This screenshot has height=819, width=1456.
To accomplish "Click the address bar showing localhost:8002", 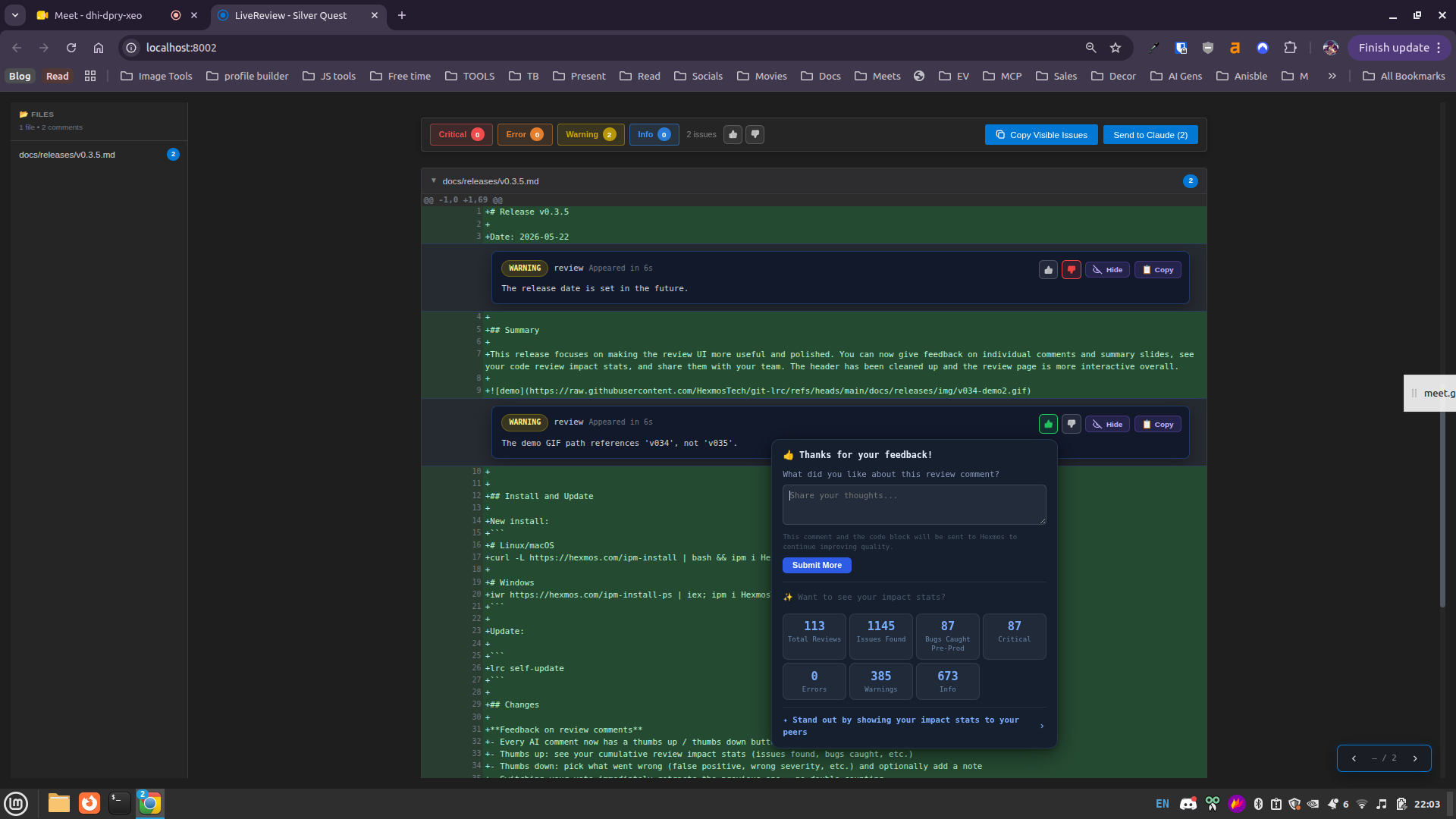I will coord(607,47).
